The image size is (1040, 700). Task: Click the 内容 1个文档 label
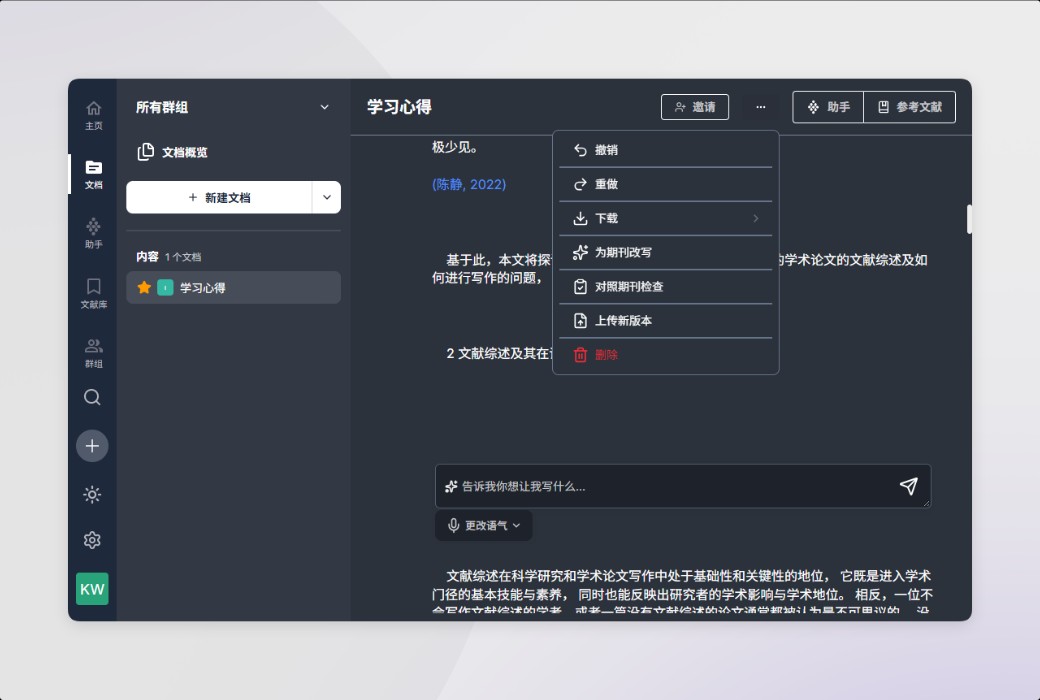(168, 257)
